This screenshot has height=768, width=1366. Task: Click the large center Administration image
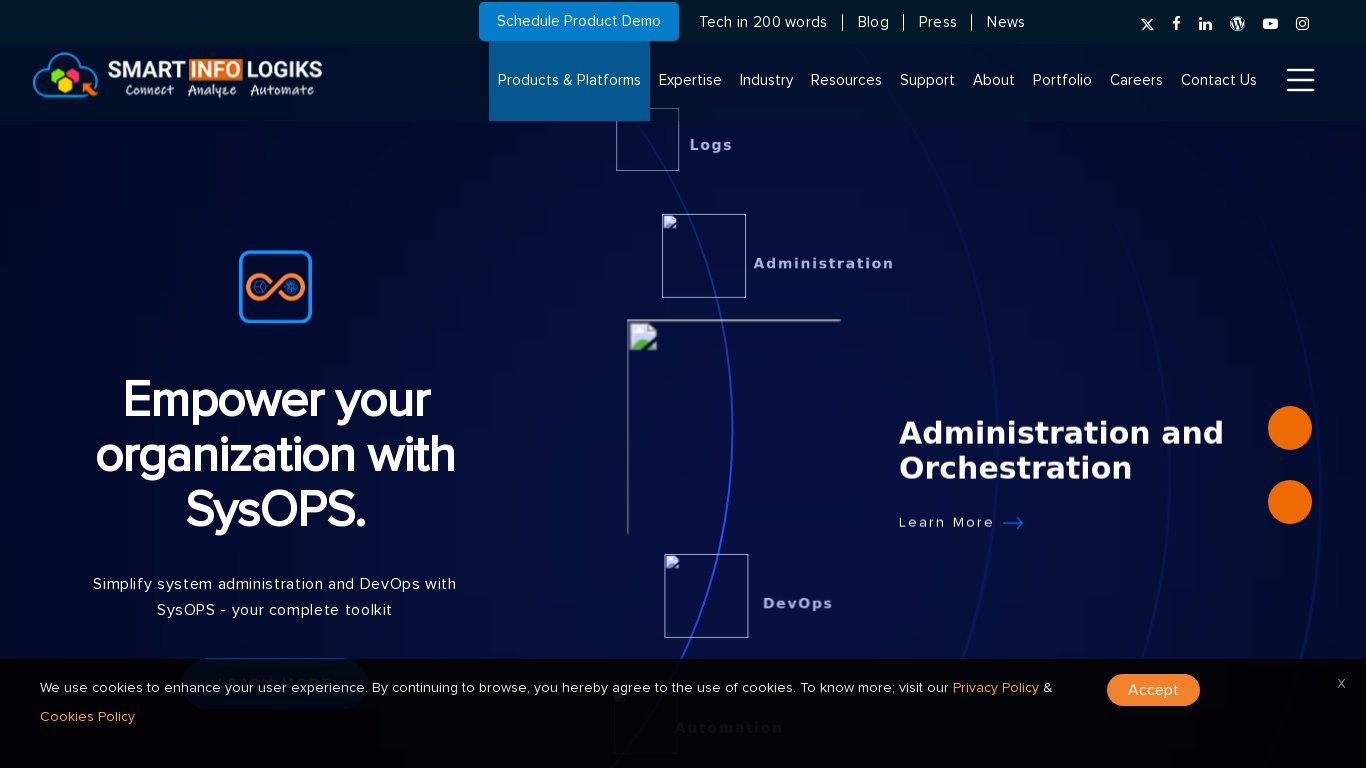(x=734, y=427)
